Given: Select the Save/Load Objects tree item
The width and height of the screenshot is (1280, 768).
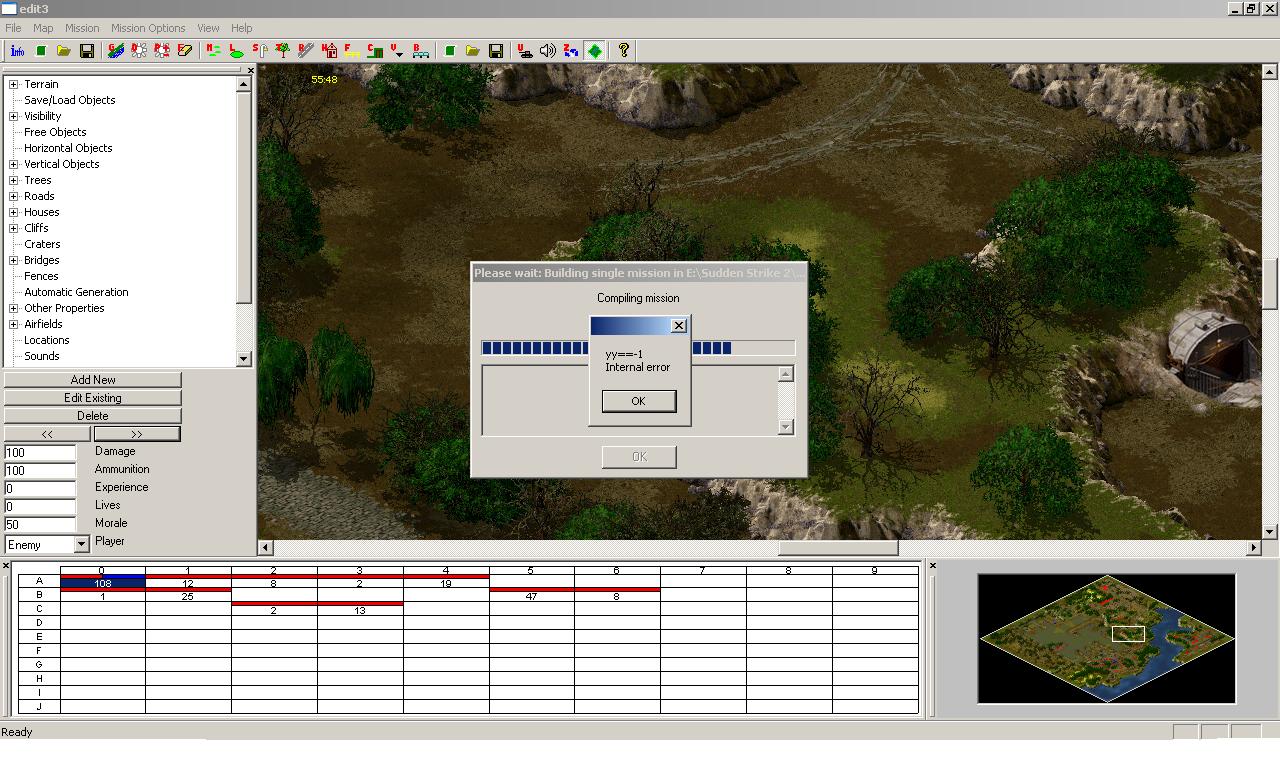Looking at the screenshot, I should [x=69, y=100].
